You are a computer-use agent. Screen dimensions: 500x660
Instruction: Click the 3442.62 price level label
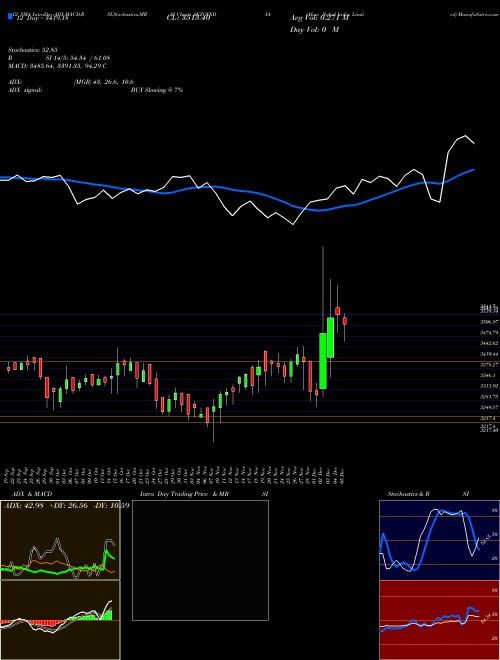(x=490, y=343)
